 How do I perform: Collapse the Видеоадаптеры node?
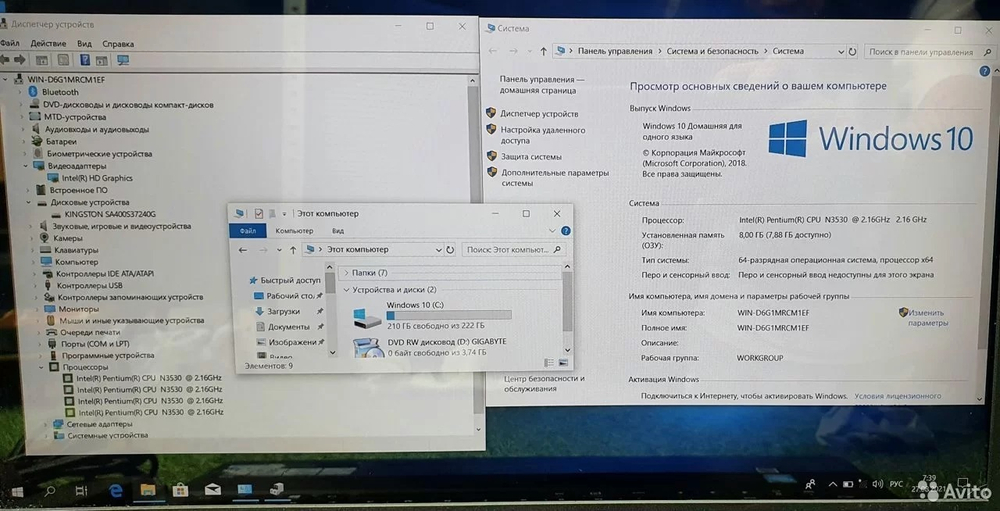pyautogui.click(x=27, y=166)
